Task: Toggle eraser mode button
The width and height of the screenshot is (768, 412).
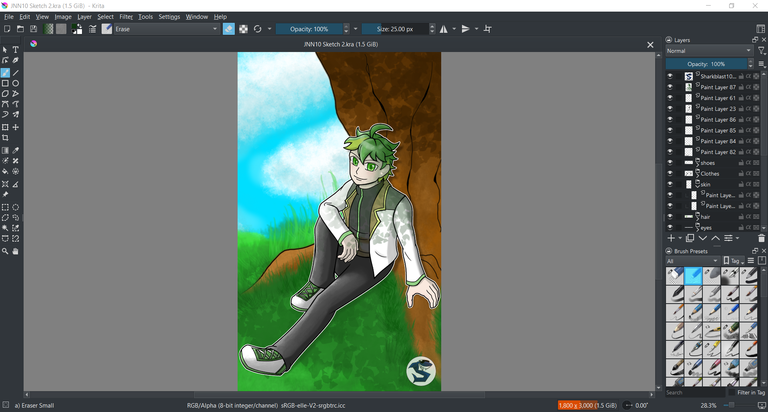Action: (229, 29)
